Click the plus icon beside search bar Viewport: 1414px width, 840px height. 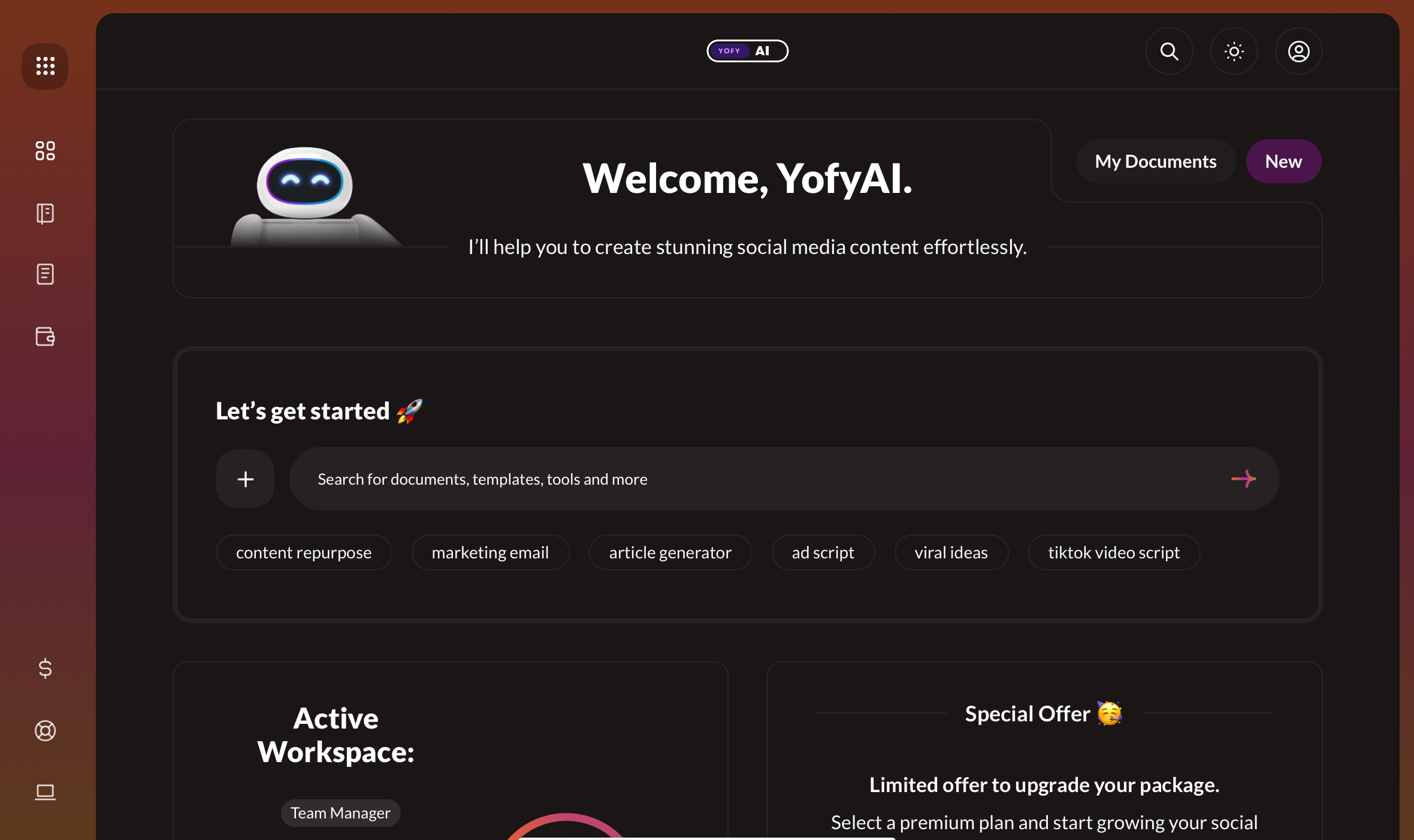(245, 478)
